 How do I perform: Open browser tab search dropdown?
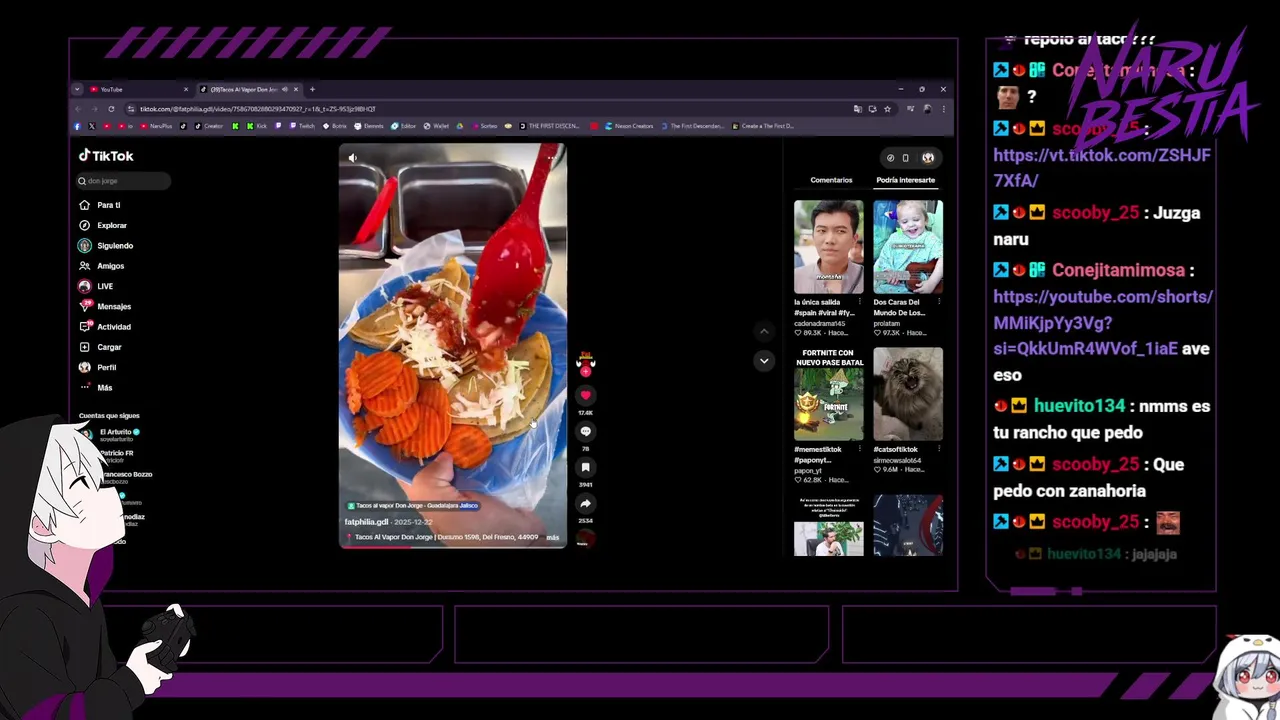coord(77,89)
